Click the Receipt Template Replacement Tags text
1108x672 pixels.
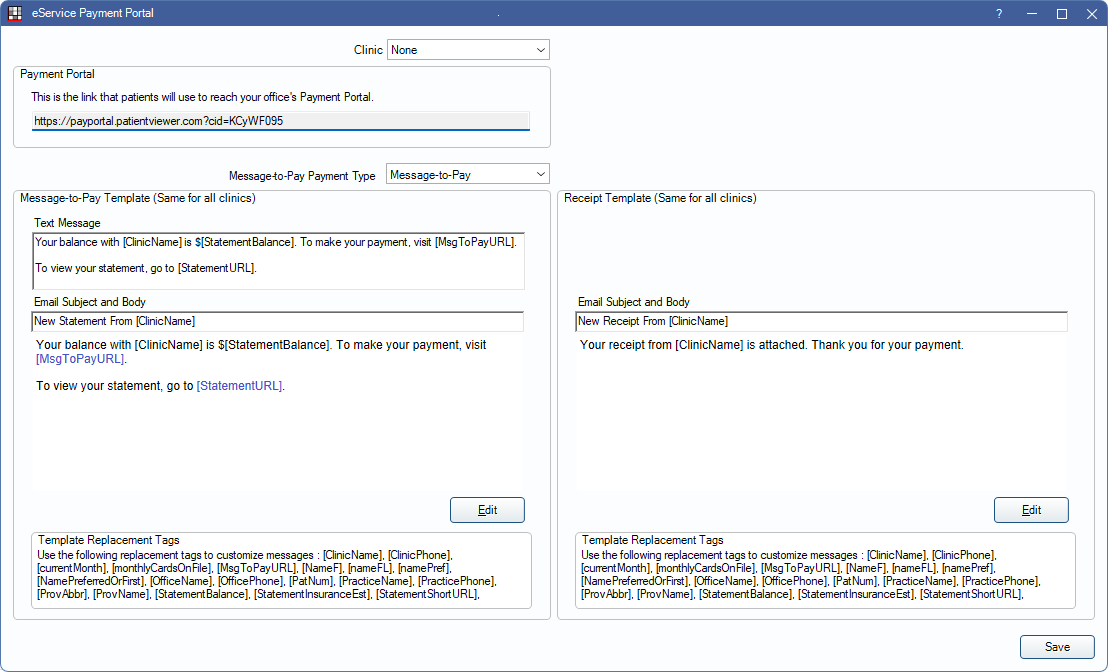(x=824, y=575)
